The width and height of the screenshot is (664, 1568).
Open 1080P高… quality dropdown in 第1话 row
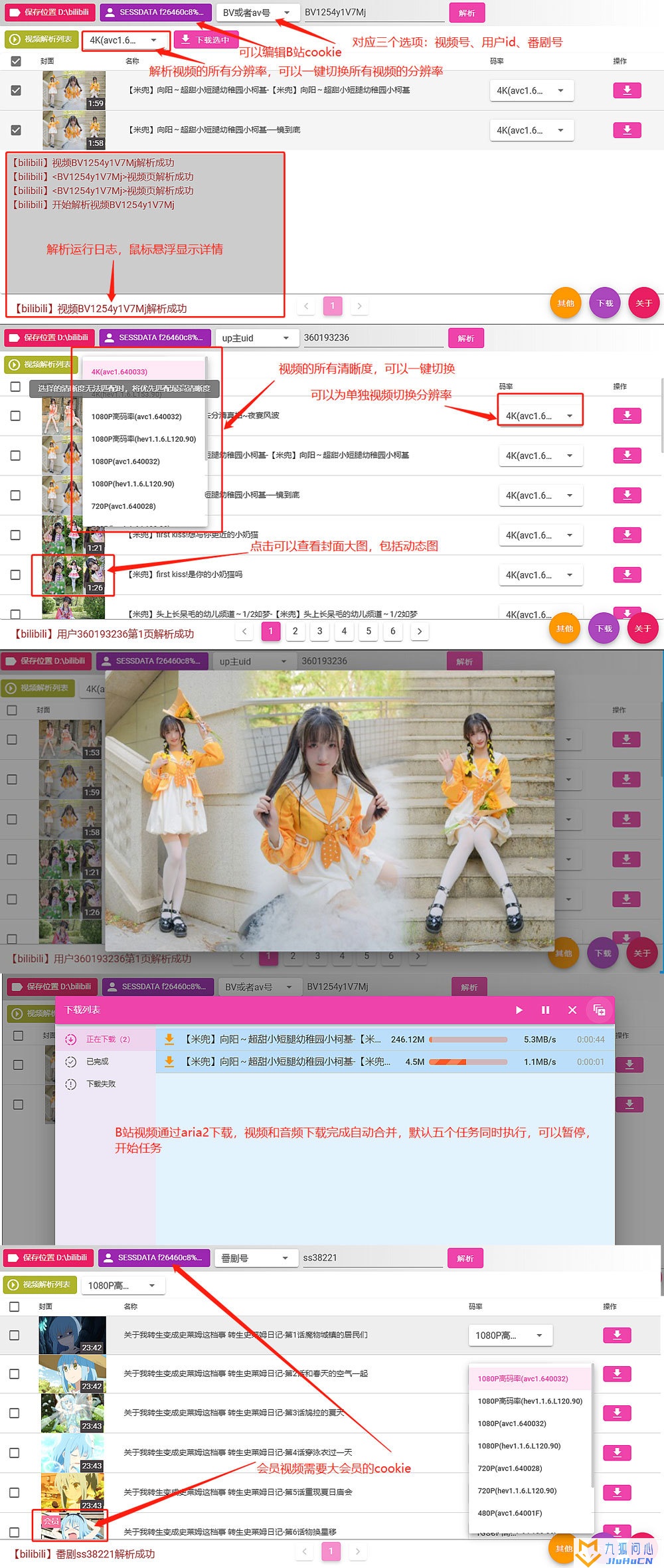[510, 1336]
